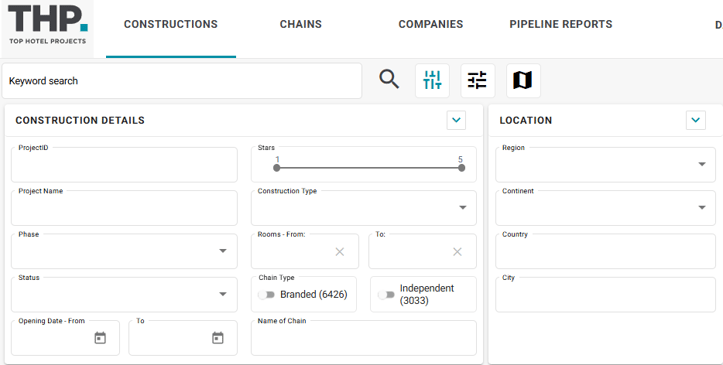Switch to the Chains tab
723x365 pixels.
pos(301,24)
